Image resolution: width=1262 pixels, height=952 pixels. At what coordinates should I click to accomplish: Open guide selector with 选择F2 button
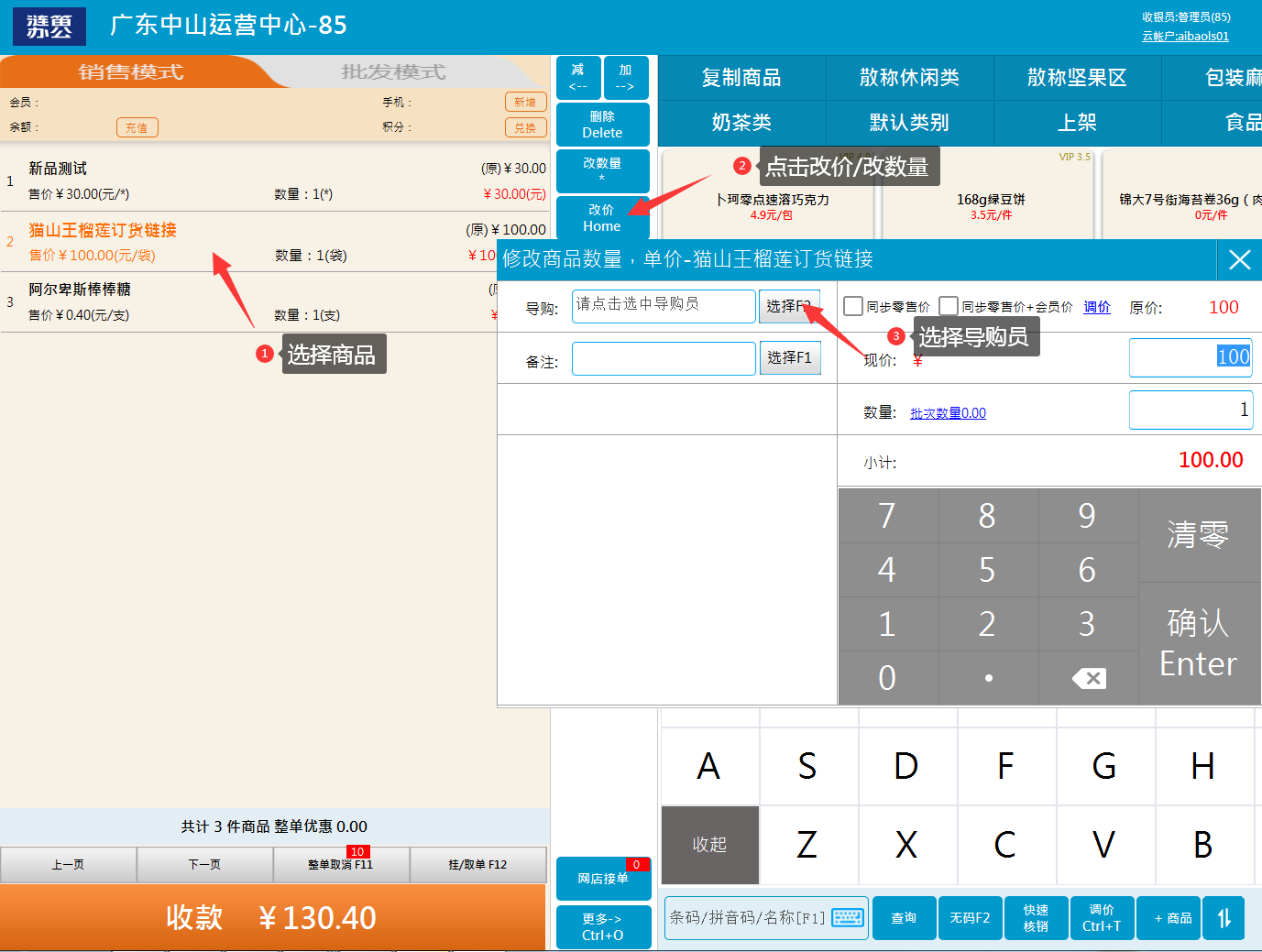(x=788, y=306)
